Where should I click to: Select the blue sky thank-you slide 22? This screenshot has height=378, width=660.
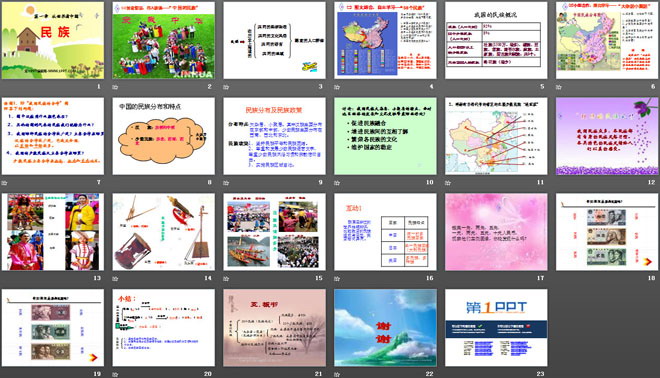[x=385, y=327]
